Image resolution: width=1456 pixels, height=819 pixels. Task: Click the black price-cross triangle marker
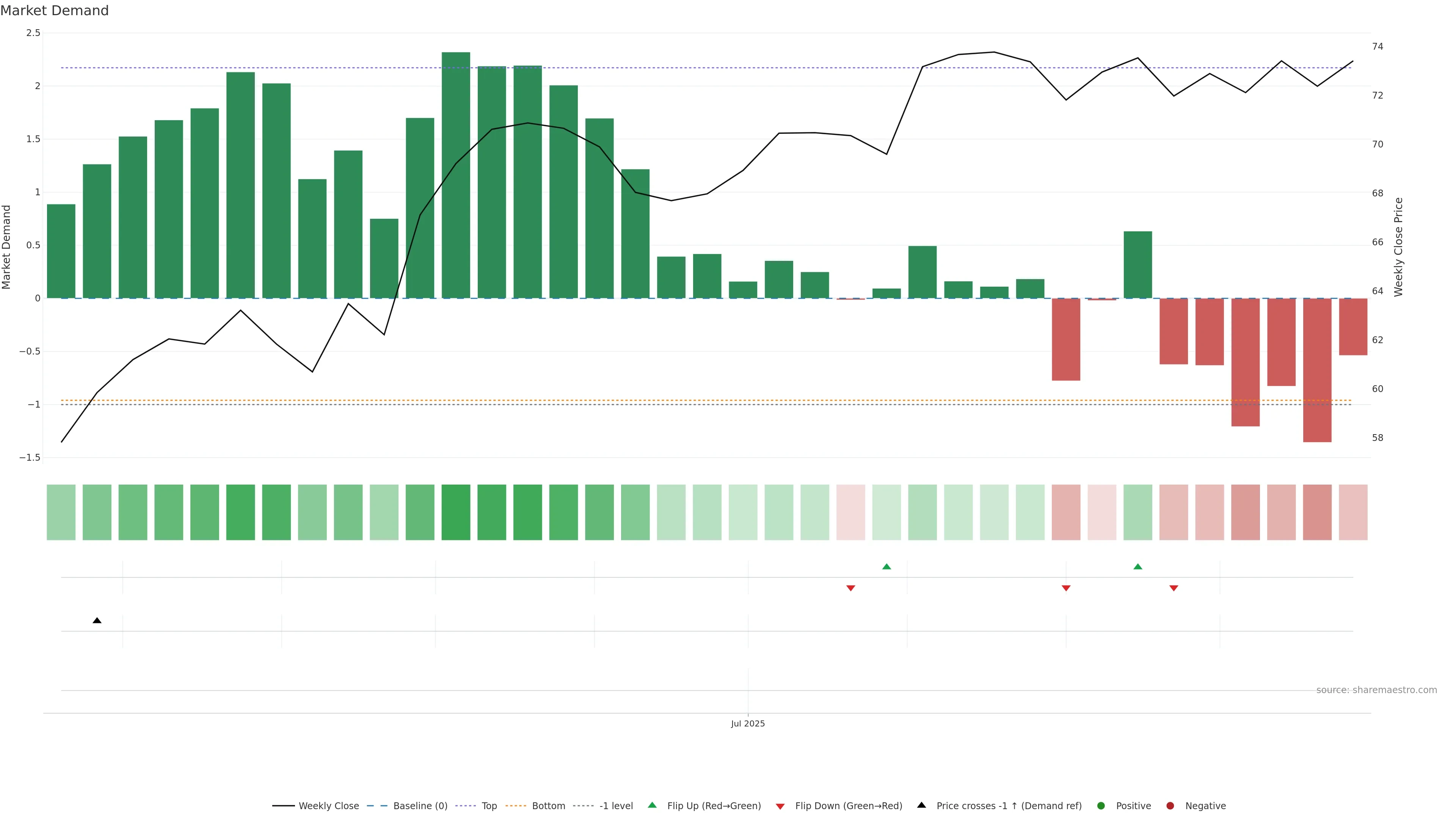[x=97, y=621]
